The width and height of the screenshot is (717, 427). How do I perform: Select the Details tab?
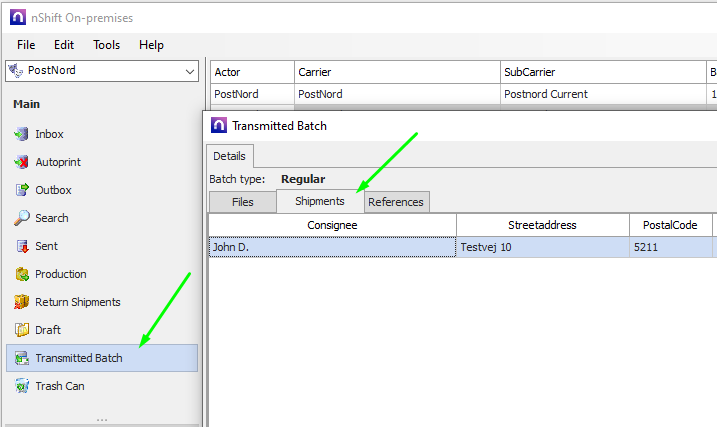point(230,157)
